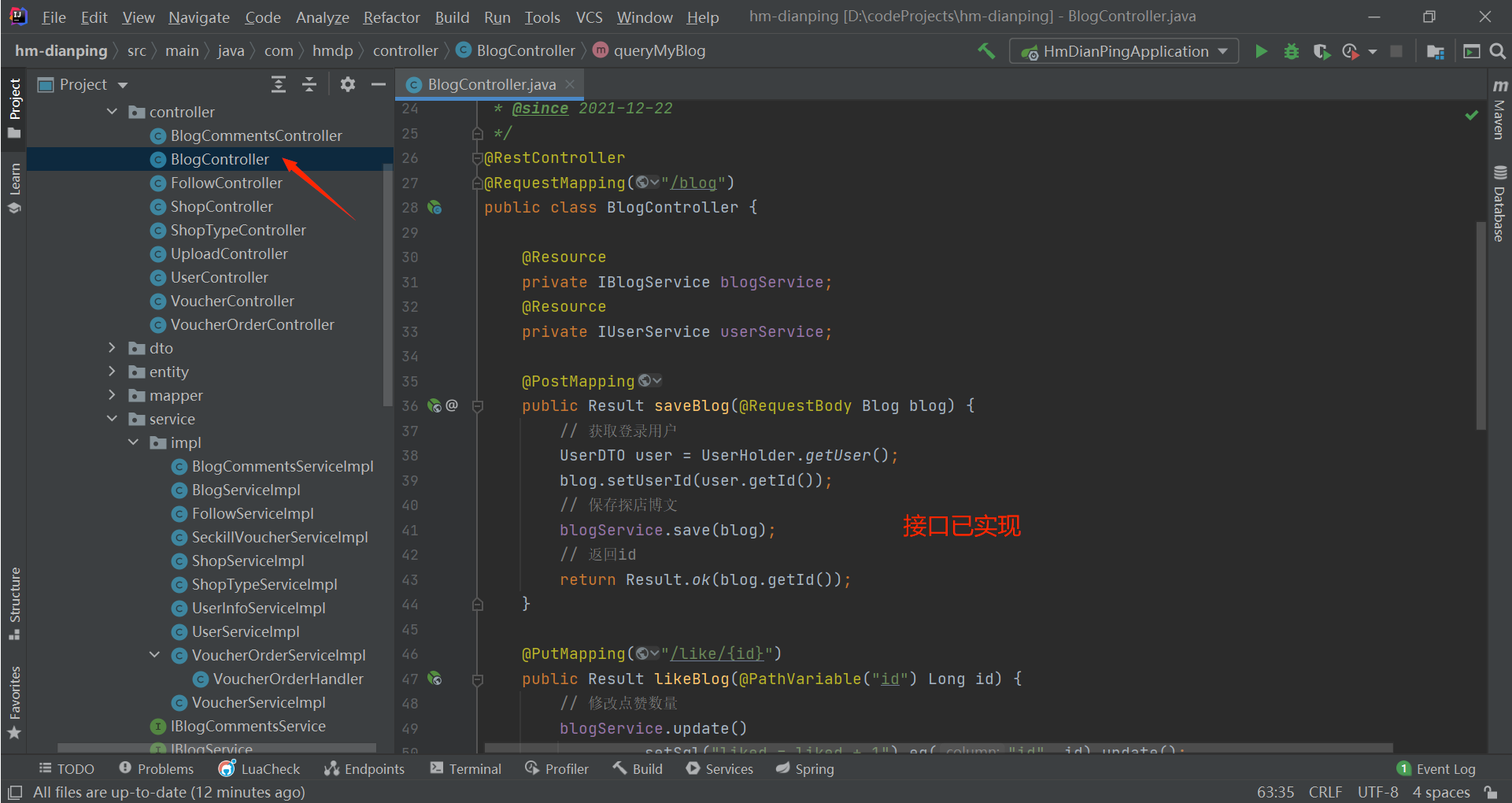This screenshot has width=1512, height=803.
Task: Click gutter run icon on line 28
Action: point(434,207)
